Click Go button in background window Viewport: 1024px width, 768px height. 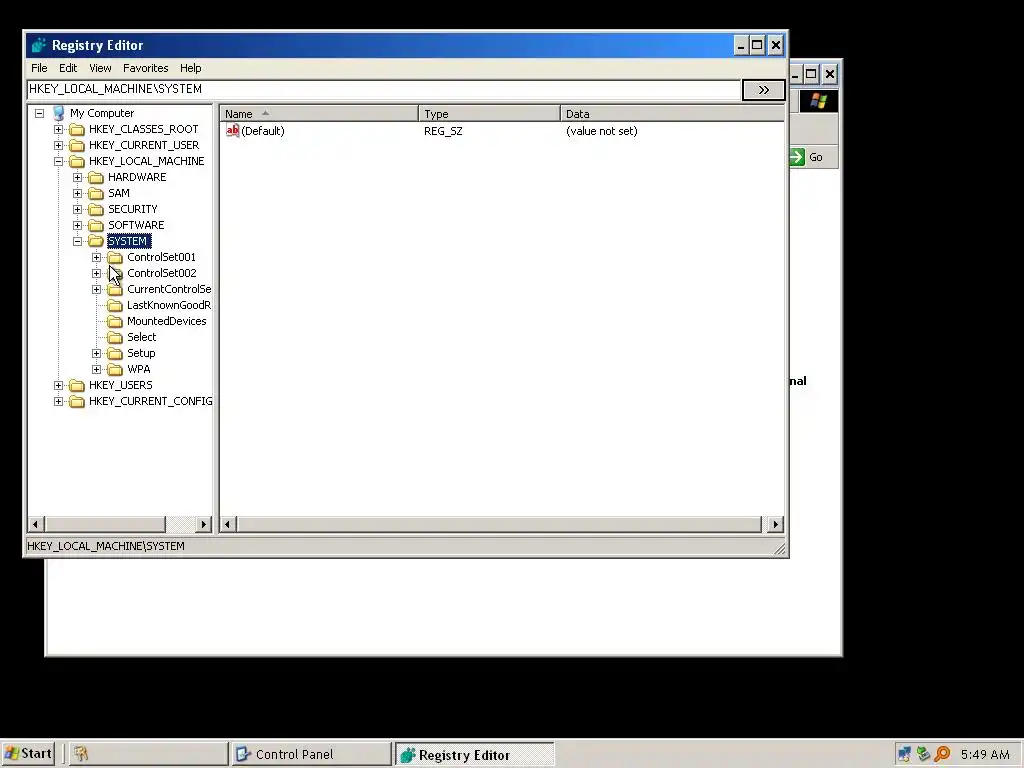tap(807, 157)
